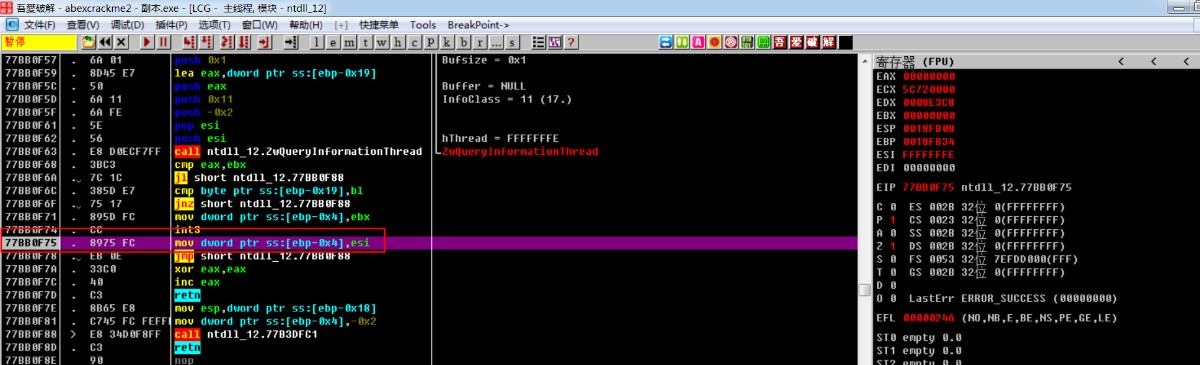Restart the debugged program with the rewind icon
The height and width of the screenshot is (365, 1200).
click(x=104, y=42)
